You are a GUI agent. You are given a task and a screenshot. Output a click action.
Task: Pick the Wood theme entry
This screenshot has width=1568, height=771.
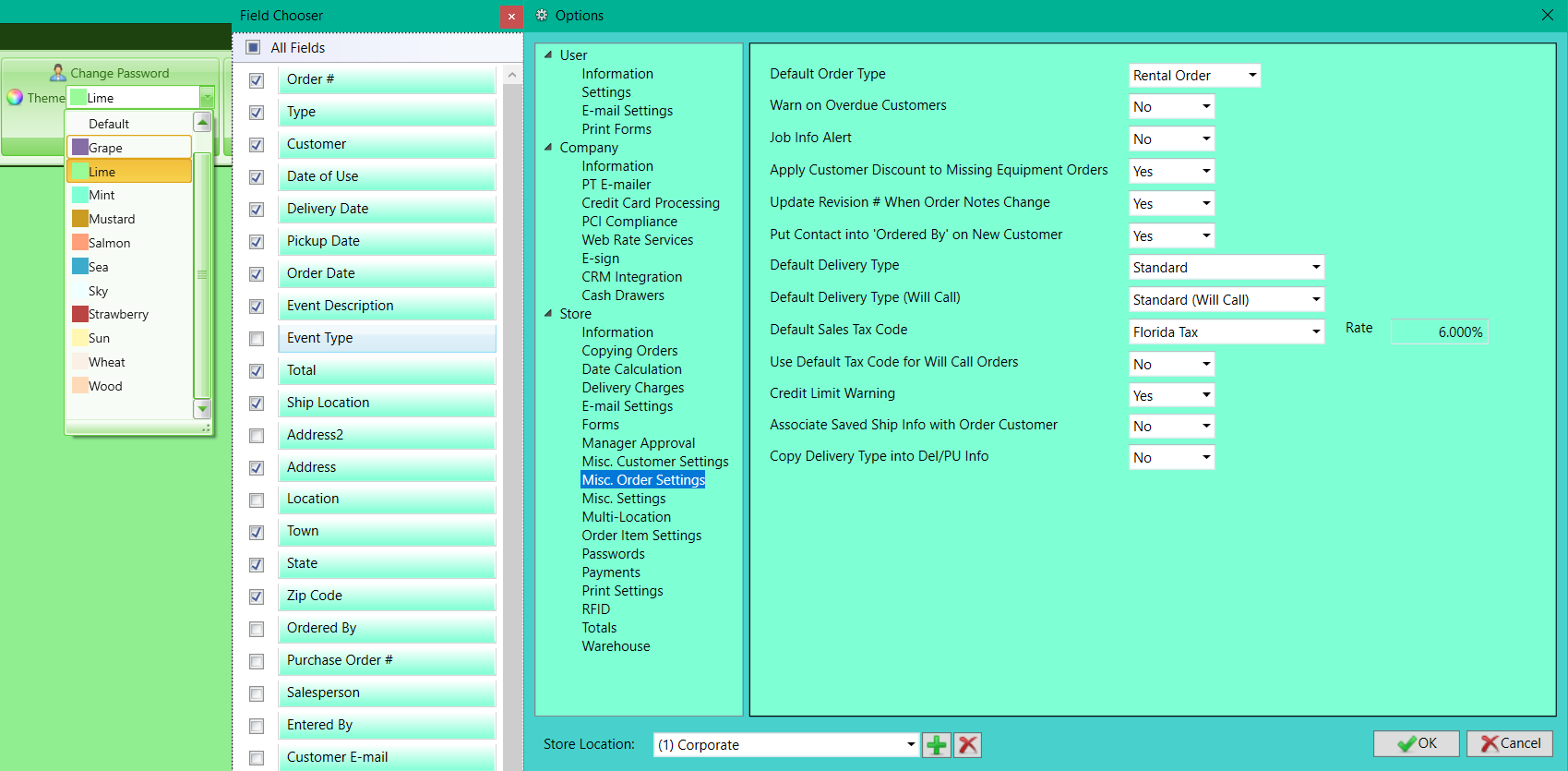point(129,386)
